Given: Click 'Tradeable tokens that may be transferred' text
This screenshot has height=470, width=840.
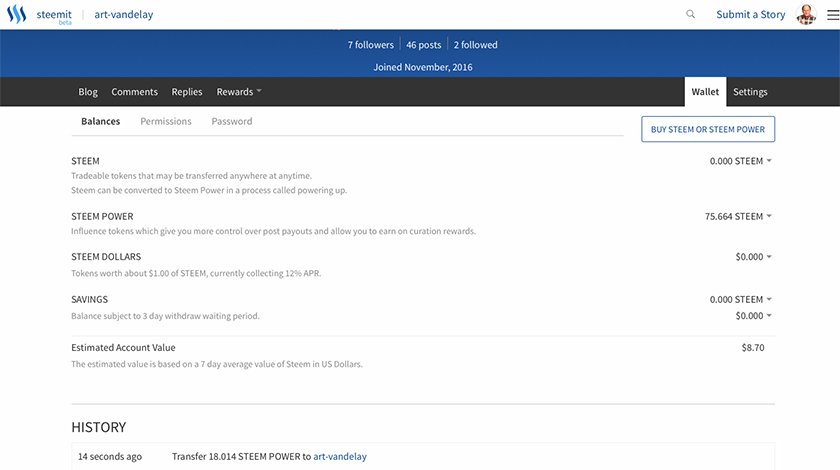Looking at the screenshot, I should click(191, 176).
